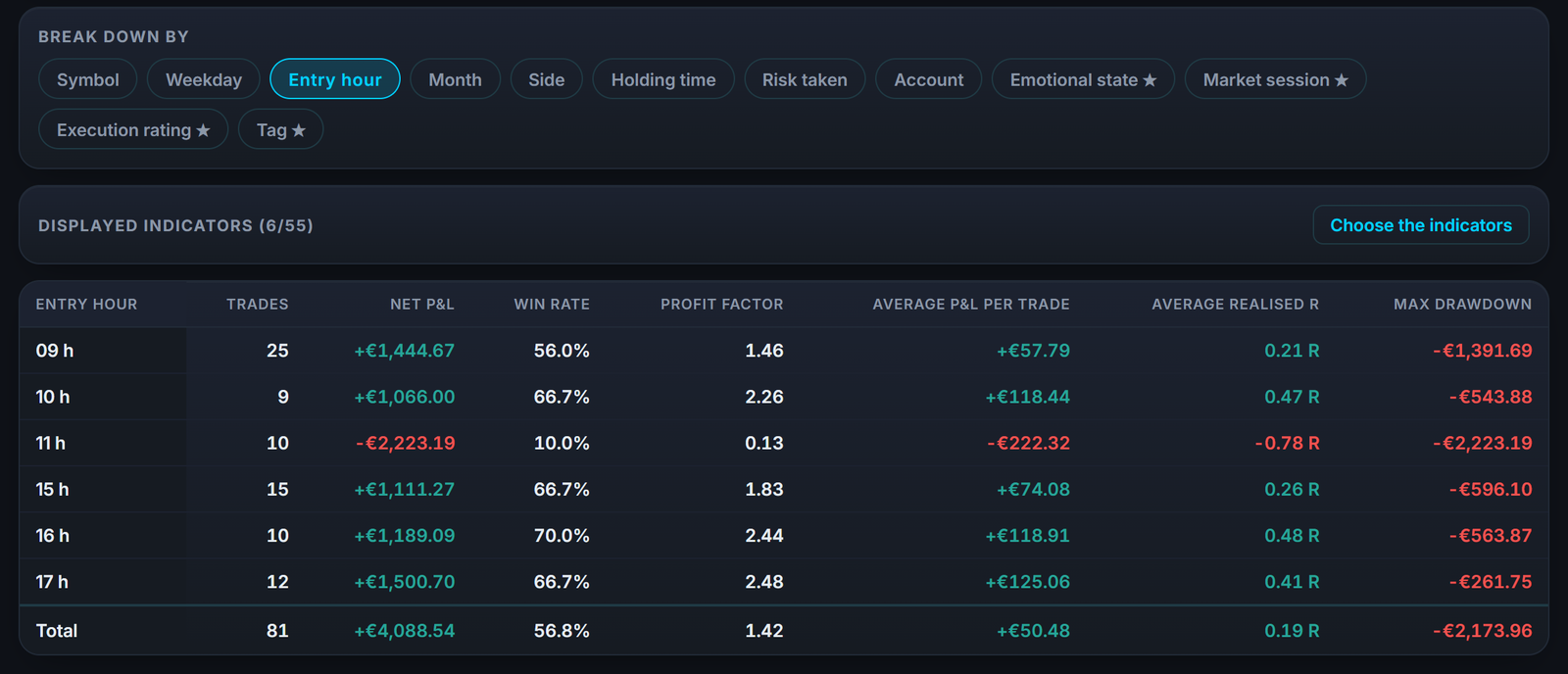
Task: Choose the Execution rating breakdown
Action: coord(133,129)
